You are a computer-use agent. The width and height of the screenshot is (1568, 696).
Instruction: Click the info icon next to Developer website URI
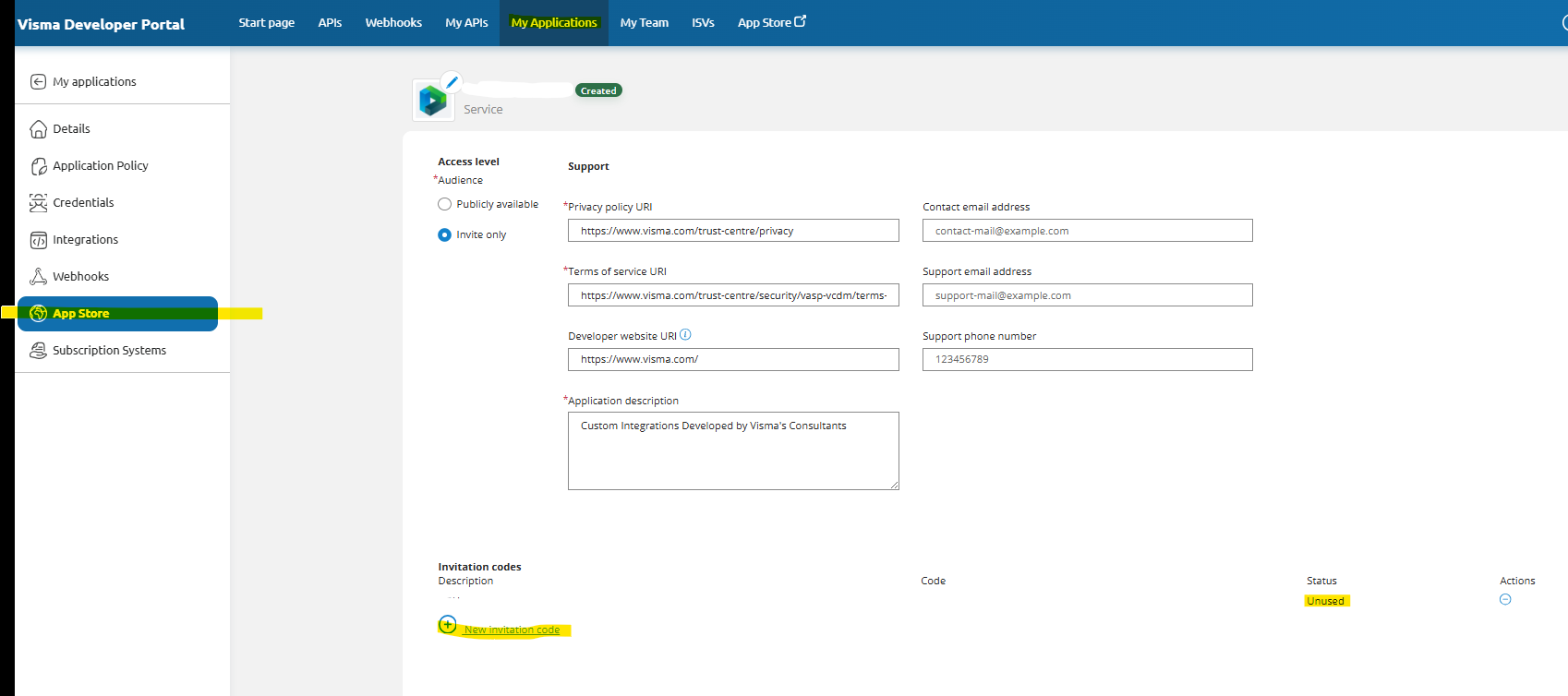(685, 335)
